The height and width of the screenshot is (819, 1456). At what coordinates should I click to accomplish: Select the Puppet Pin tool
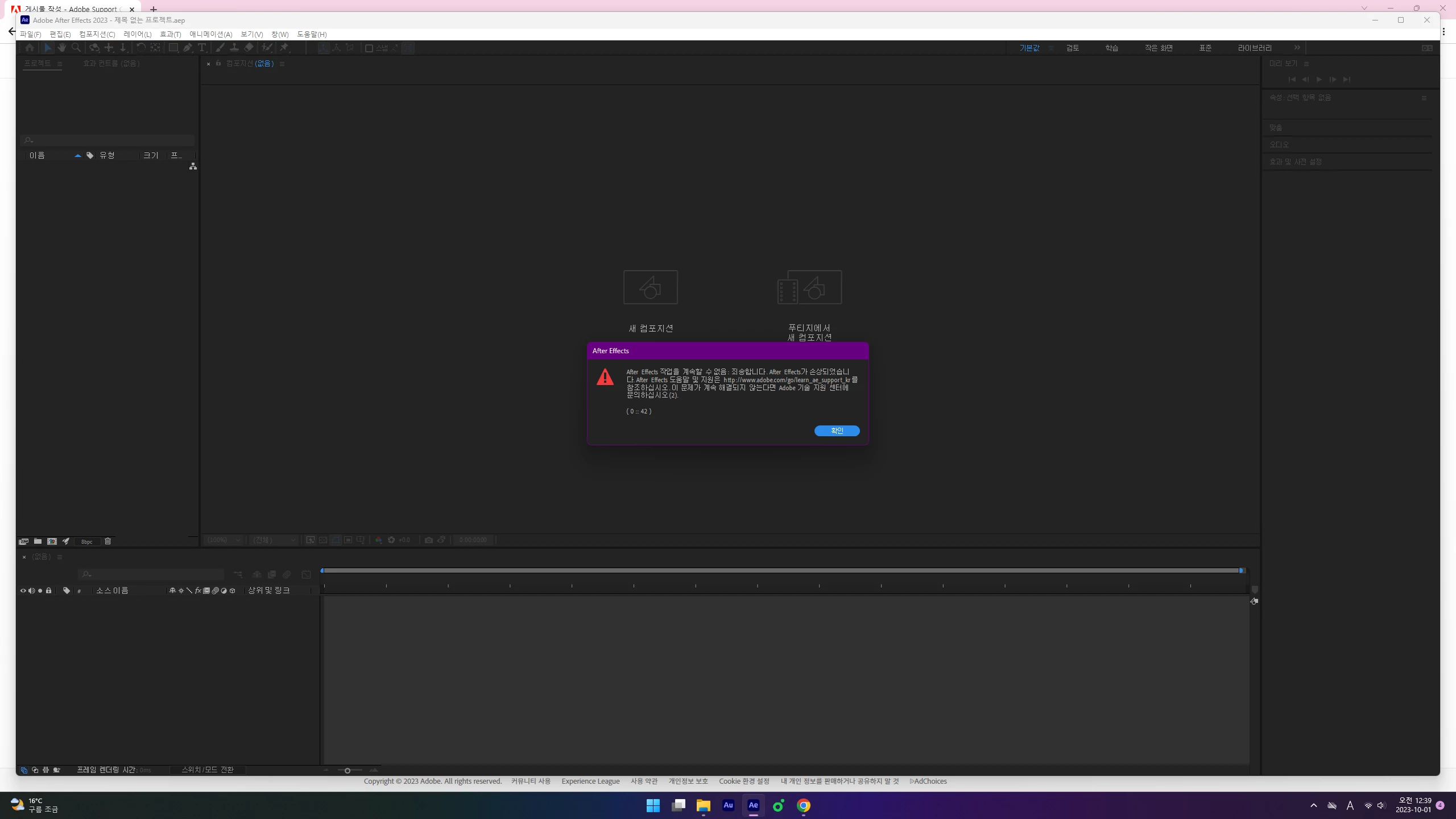coord(284,48)
